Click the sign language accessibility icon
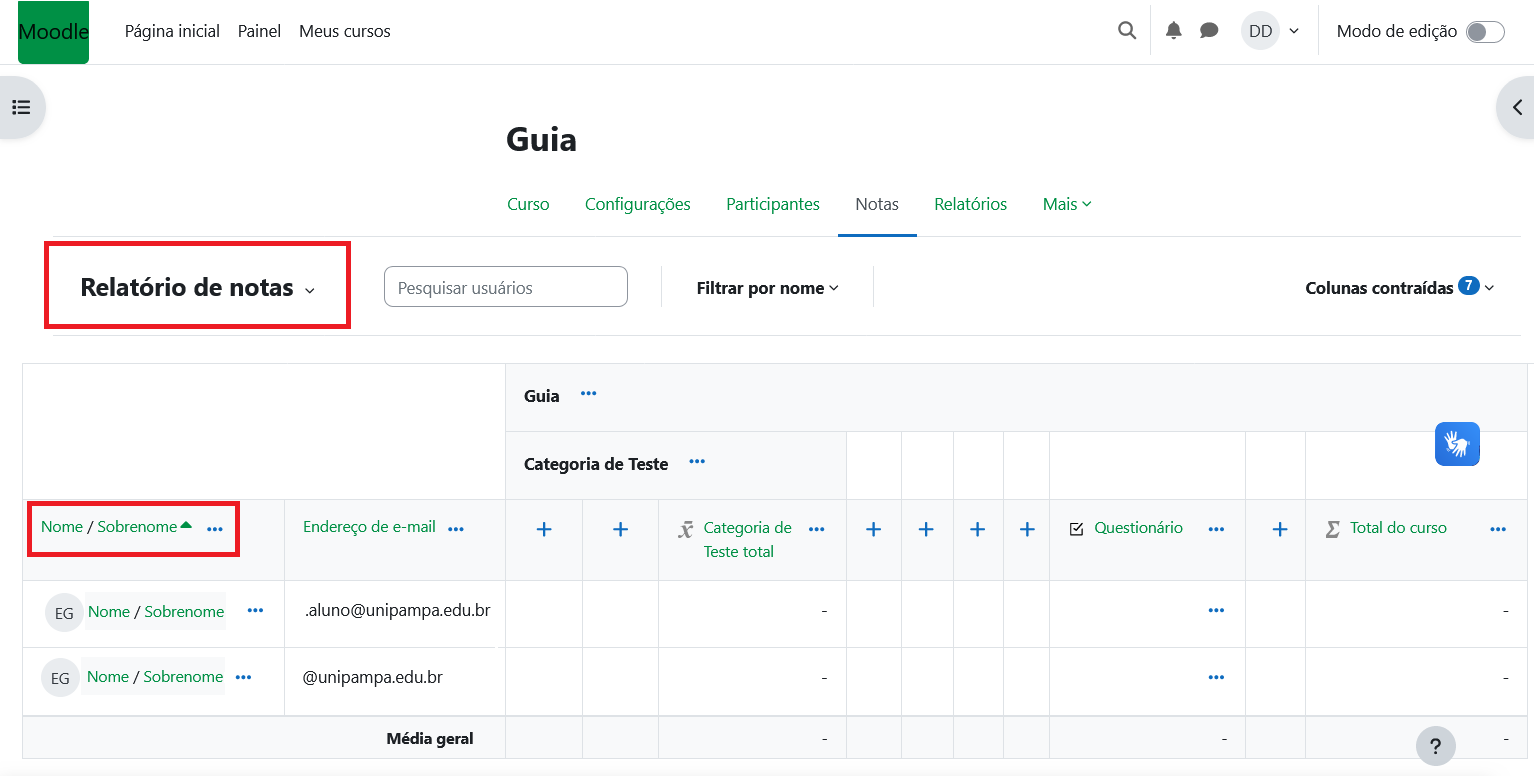 pos(1457,444)
